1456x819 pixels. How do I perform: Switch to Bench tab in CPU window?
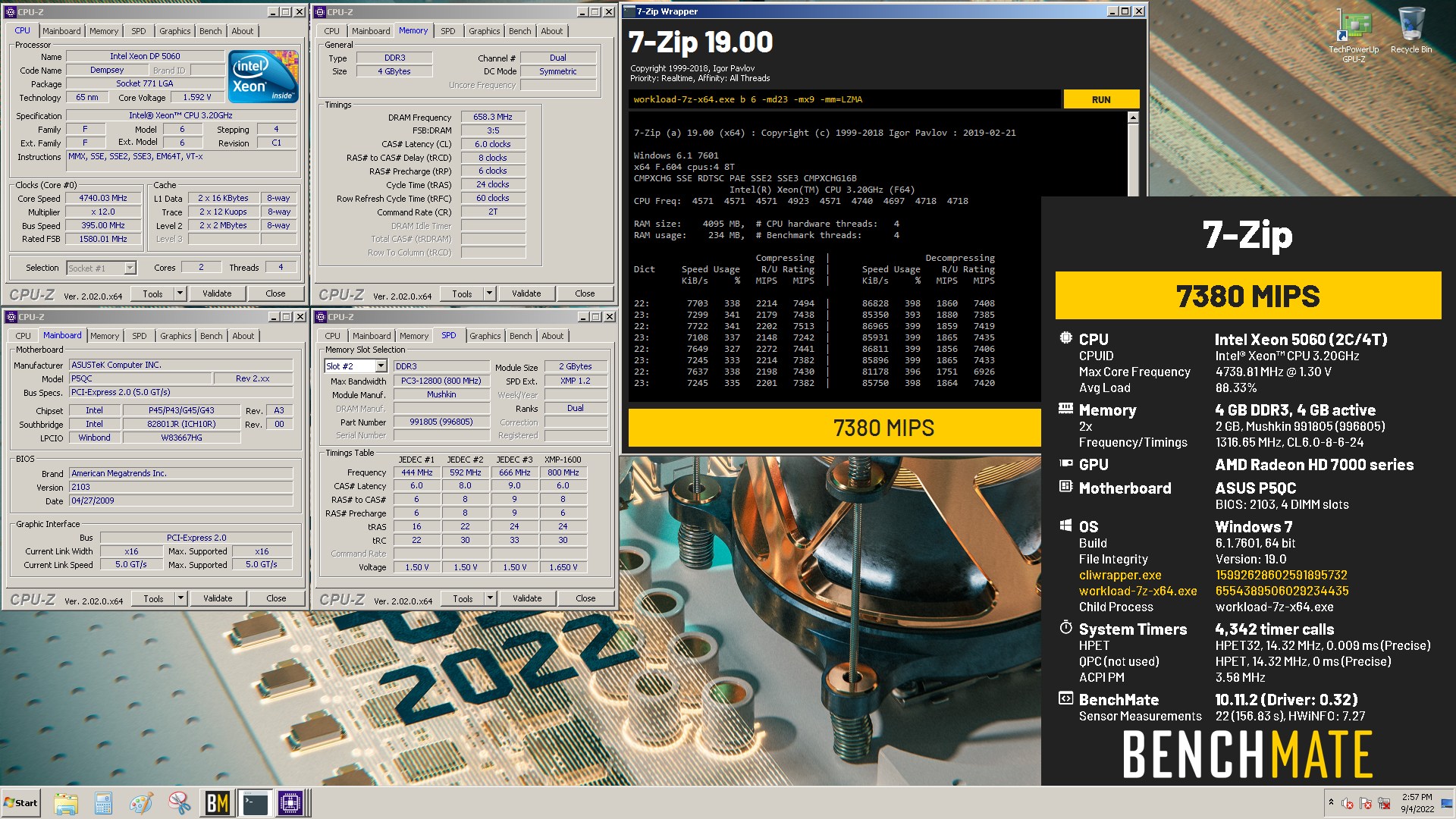point(211,31)
